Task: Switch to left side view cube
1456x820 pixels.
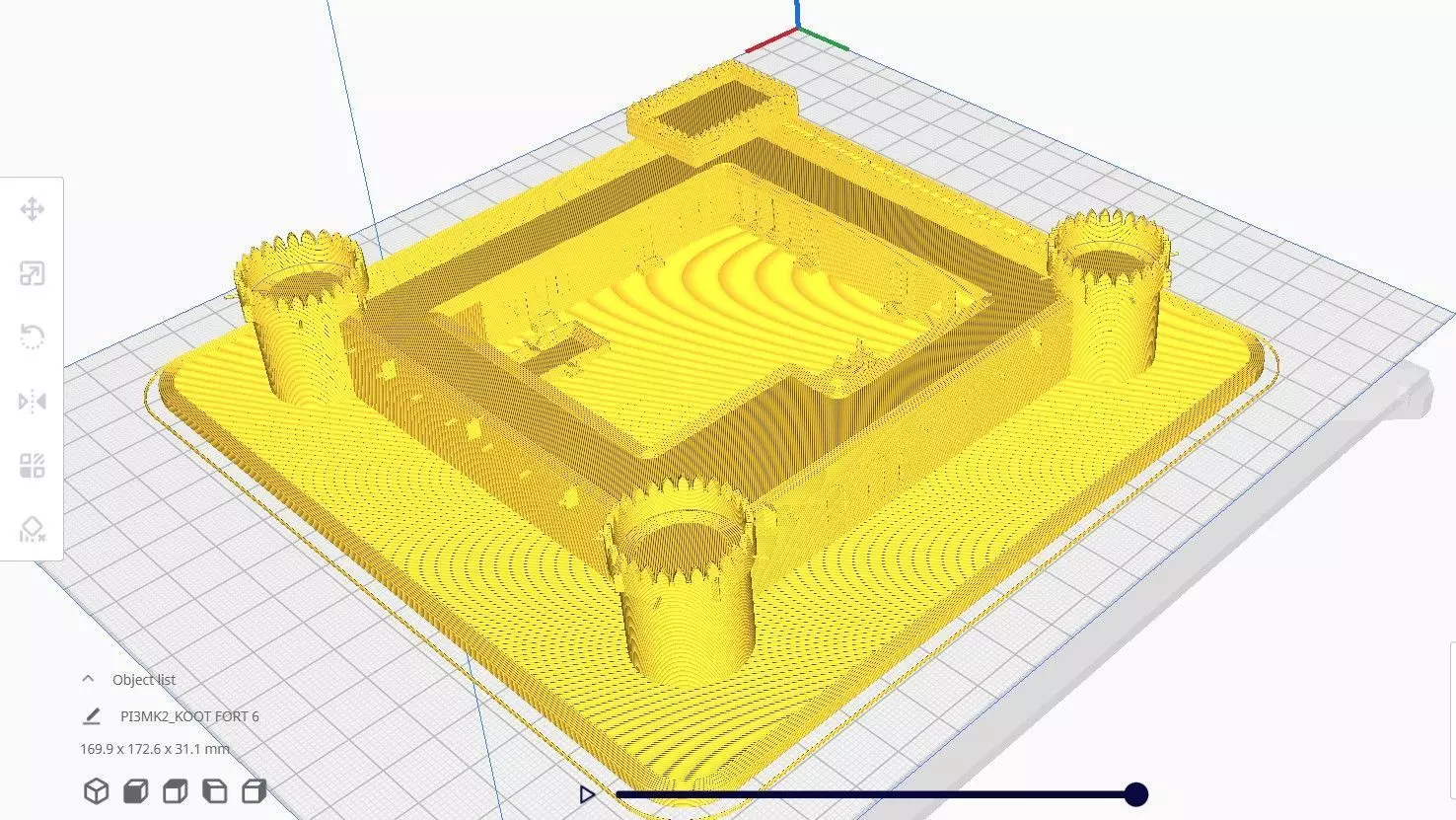Action: [x=214, y=791]
